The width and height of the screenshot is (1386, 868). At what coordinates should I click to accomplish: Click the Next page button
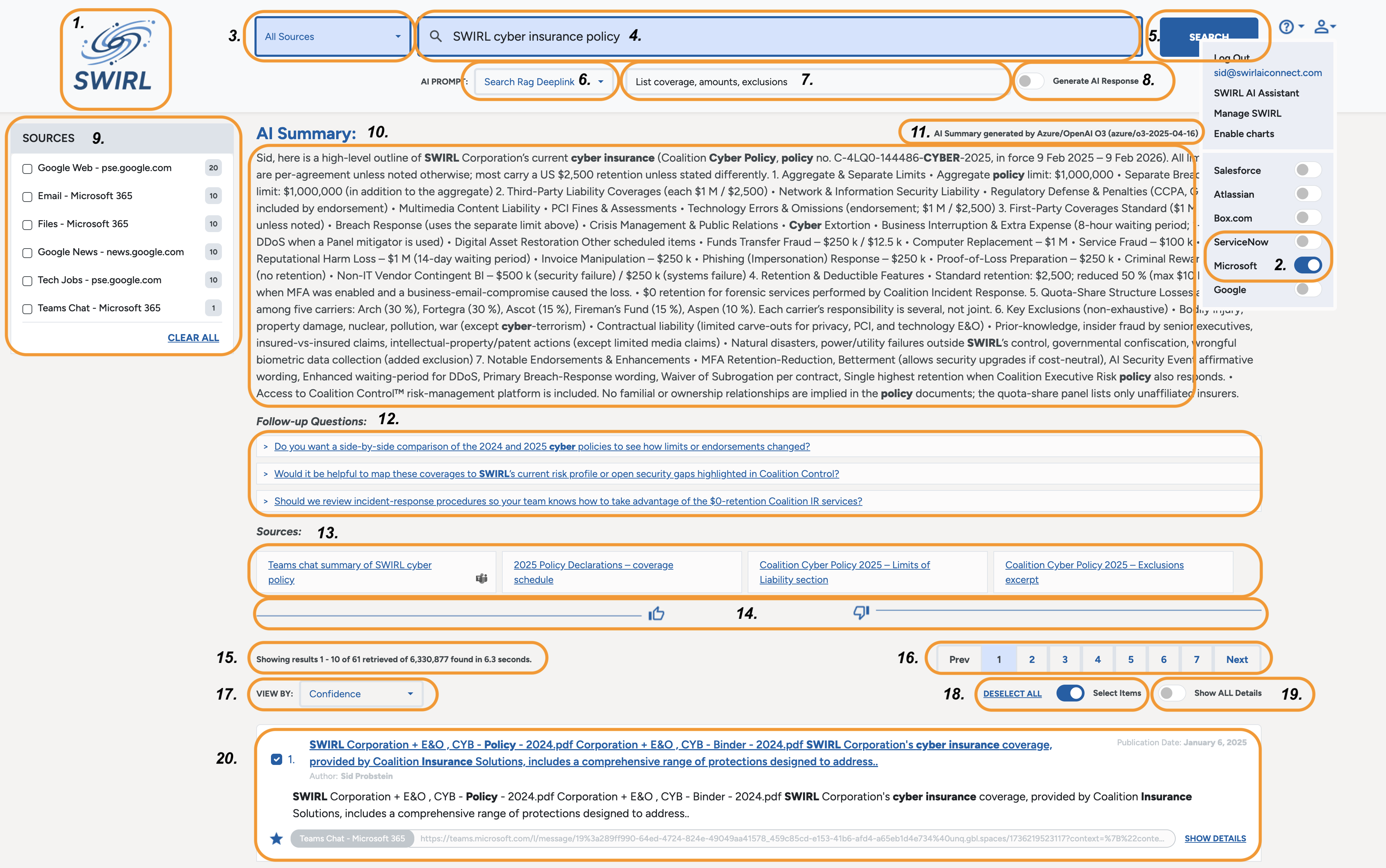pos(1237,660)
